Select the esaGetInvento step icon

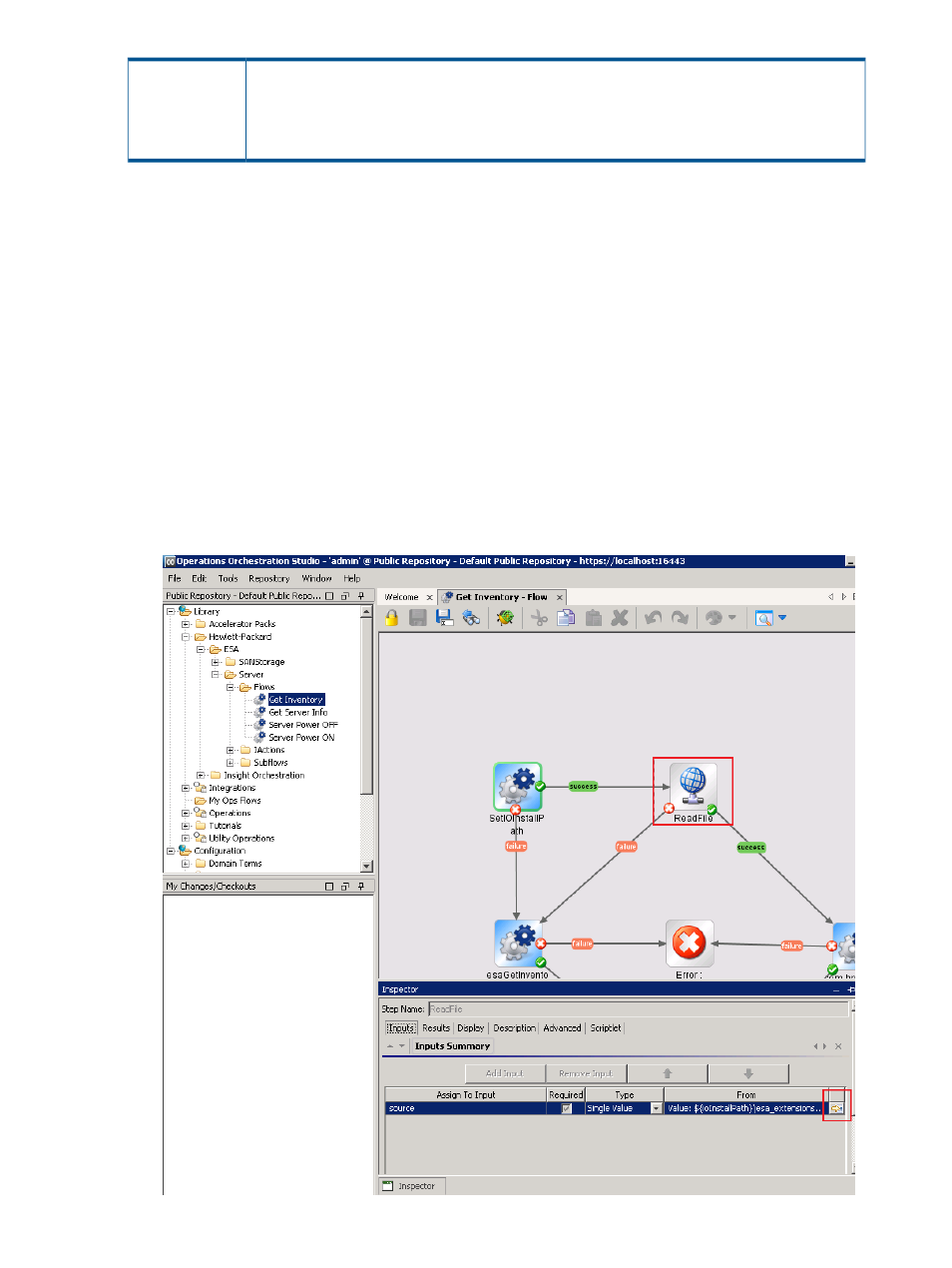pyautogui.click(x=518, y=943)
